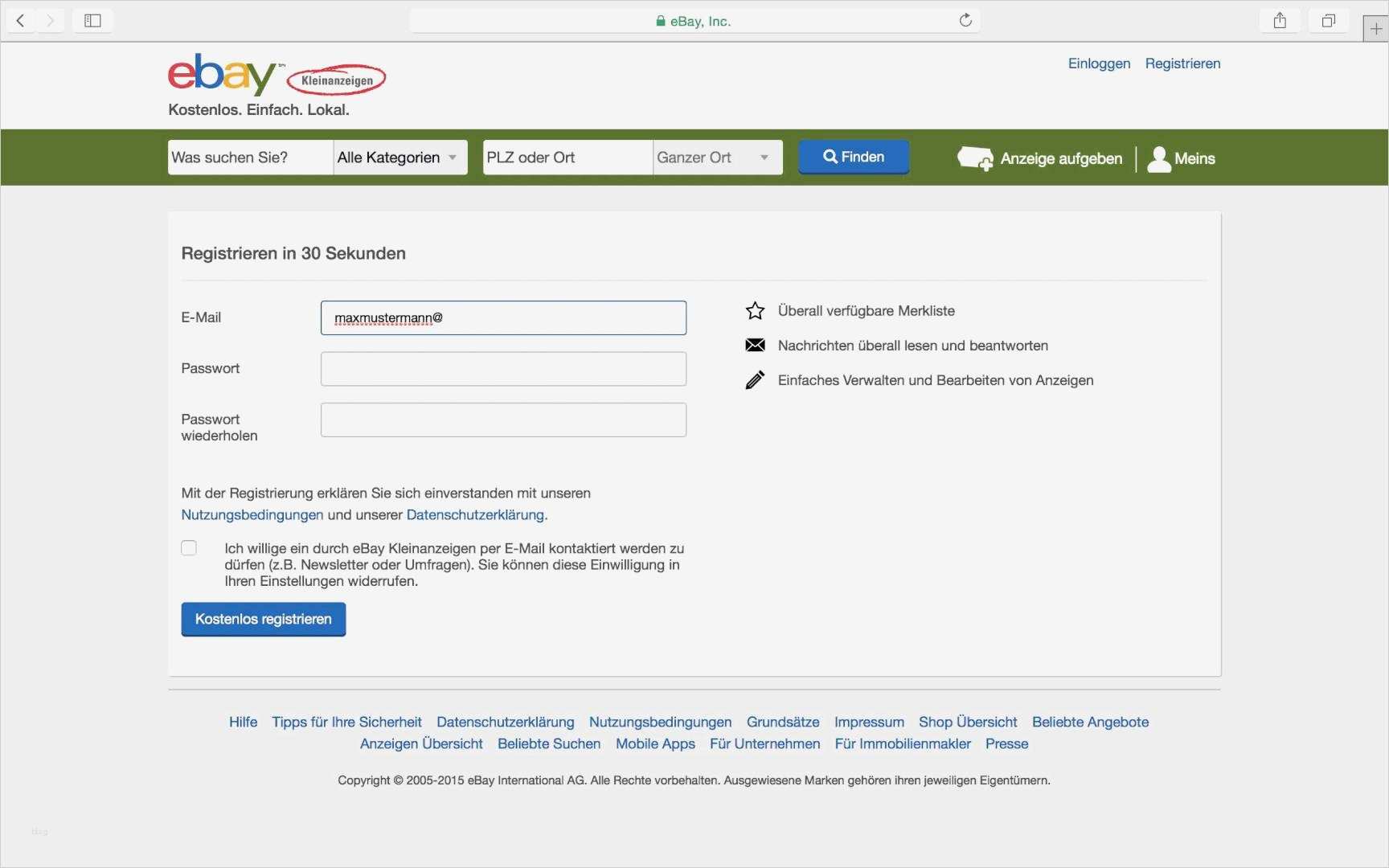
Task: Click the browser share icon
Action: (x=1280, y=20)
